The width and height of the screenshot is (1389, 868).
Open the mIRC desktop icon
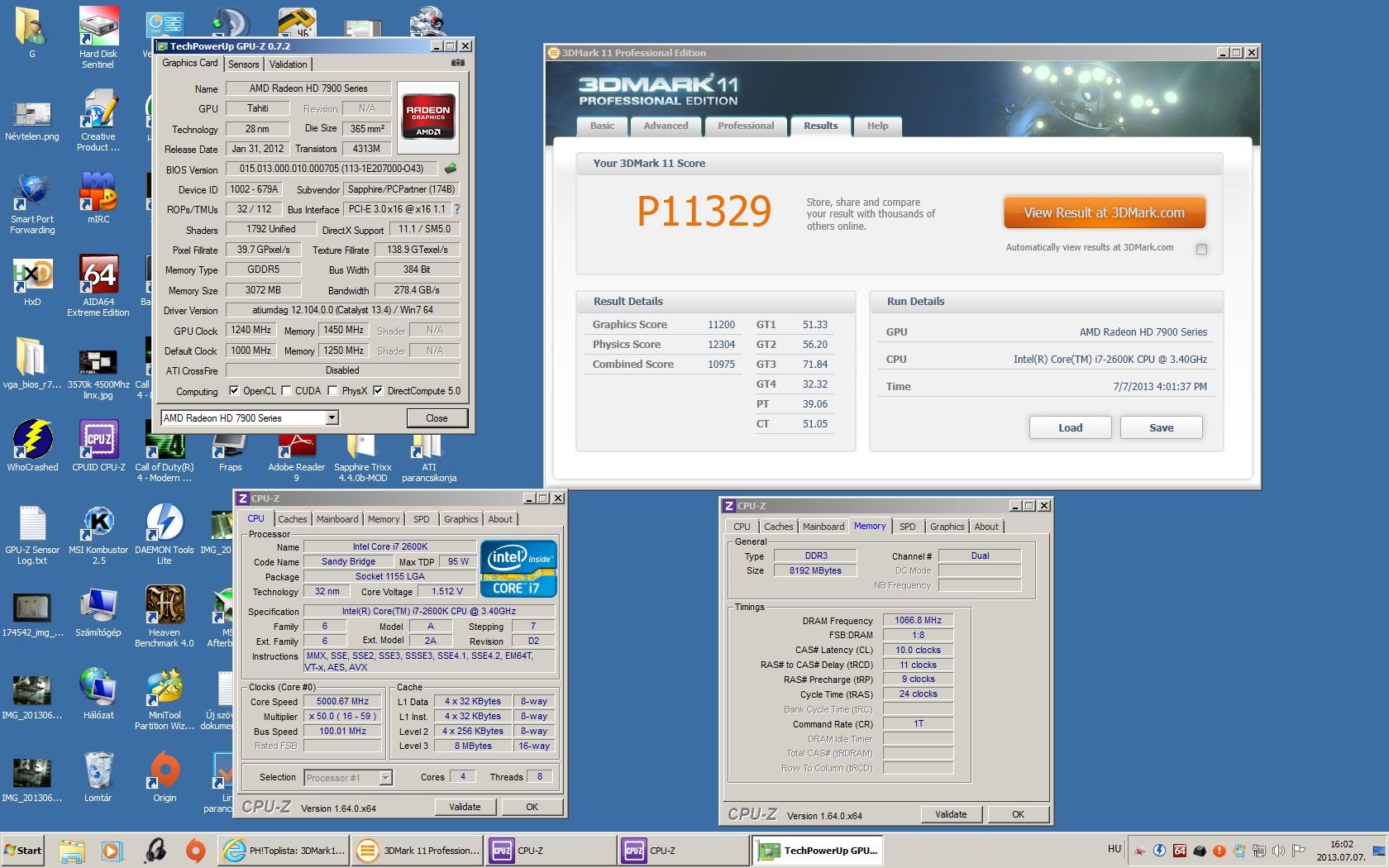coord(98,198)
